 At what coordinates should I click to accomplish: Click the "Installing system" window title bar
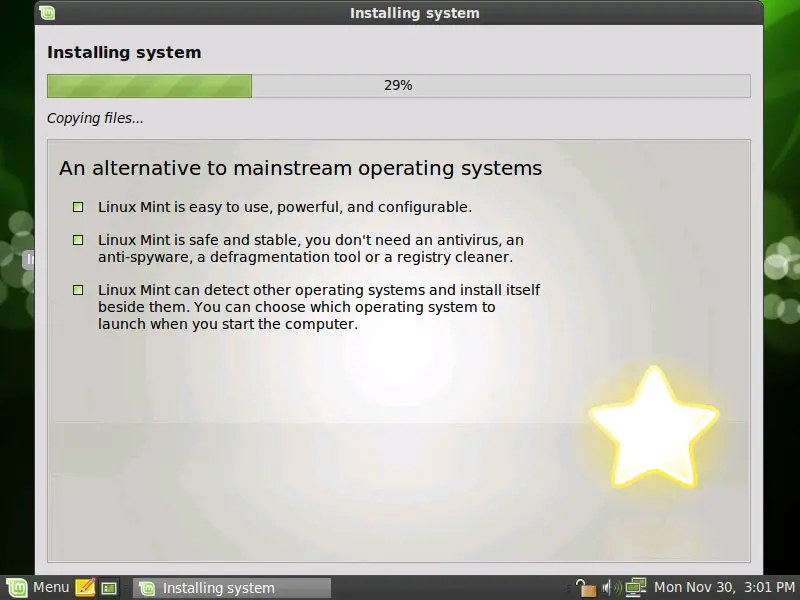point(414,13)
